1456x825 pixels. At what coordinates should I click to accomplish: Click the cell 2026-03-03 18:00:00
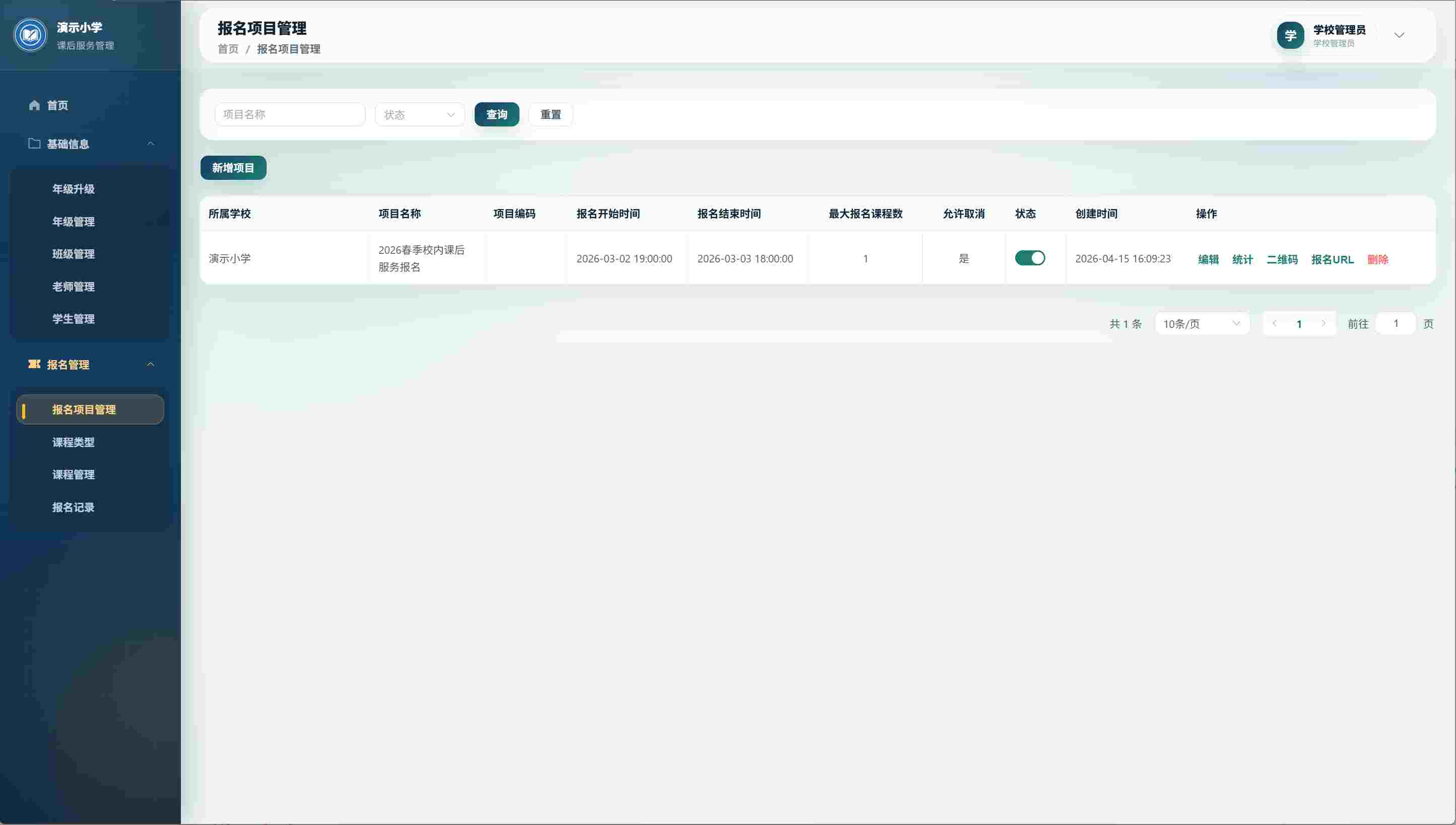745,258
